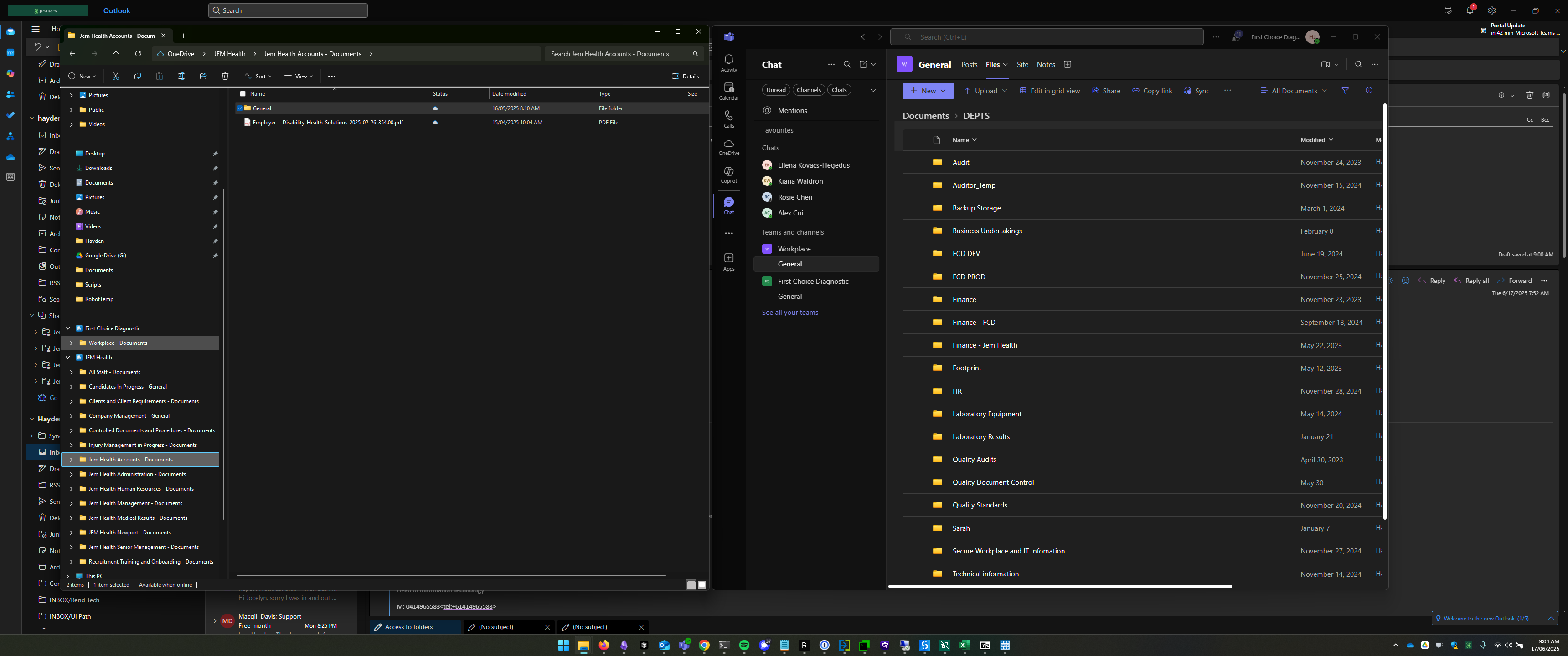Open the New dropdown in Teams Files

928,91
